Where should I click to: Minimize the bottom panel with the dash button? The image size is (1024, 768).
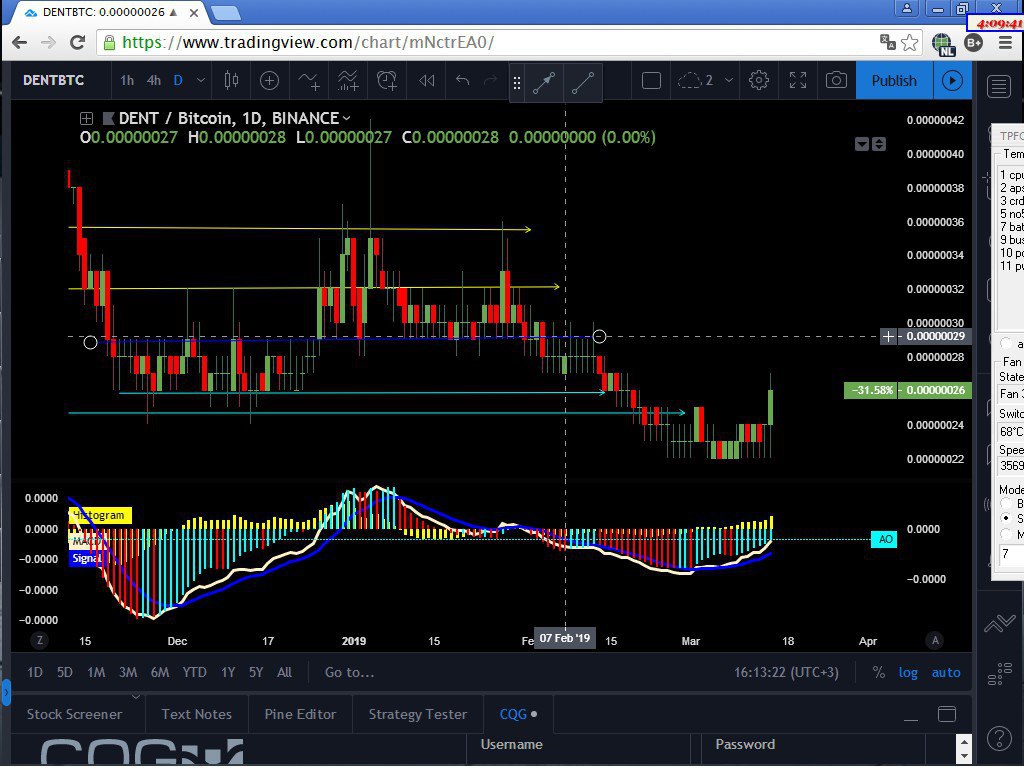pos(910,718)
